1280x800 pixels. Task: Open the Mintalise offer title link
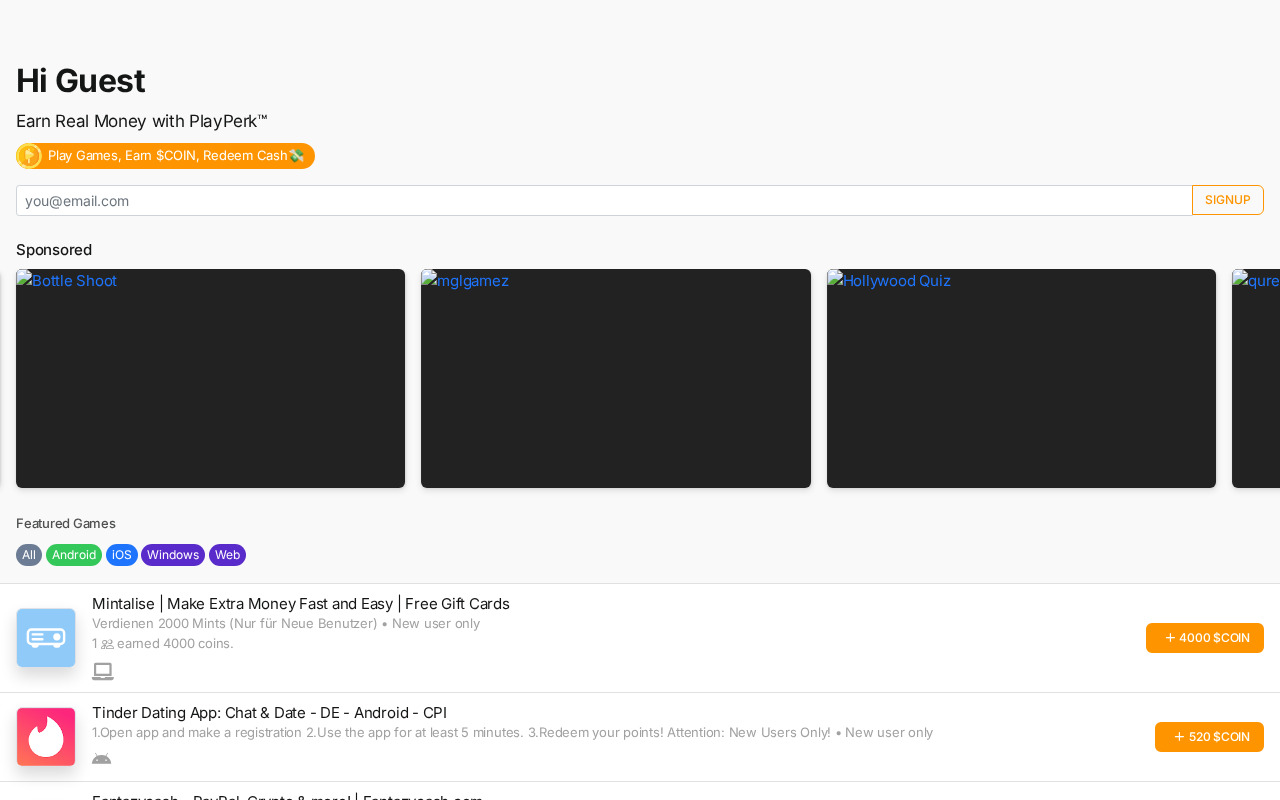click(301, 604)
